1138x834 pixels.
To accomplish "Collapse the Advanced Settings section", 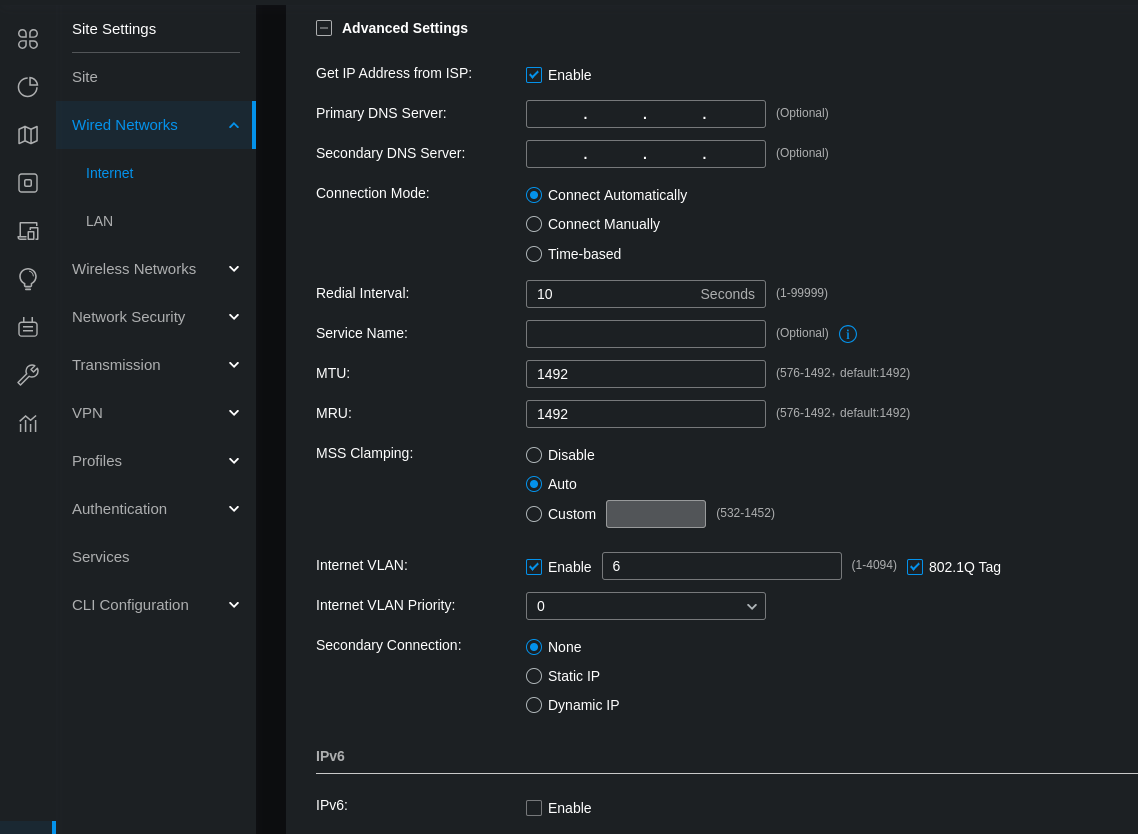I will pyautogui.click(x=324, y=28).
